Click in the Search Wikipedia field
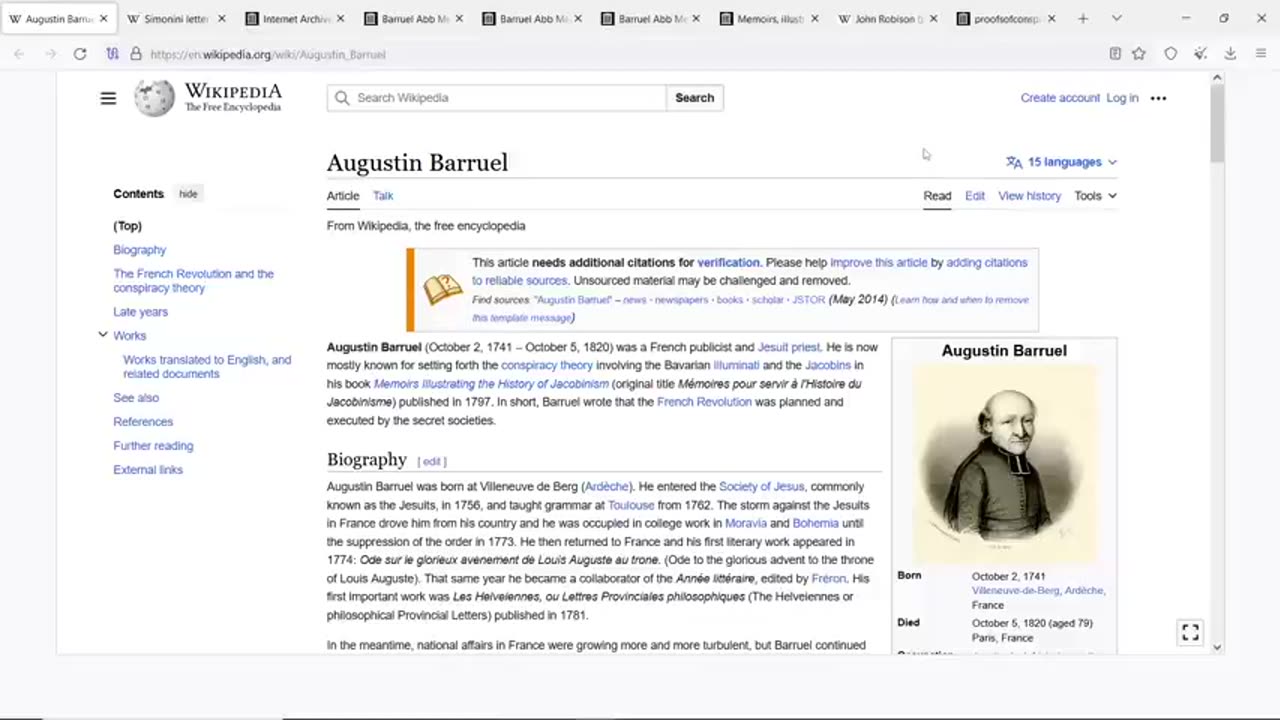1280x720 pixels. coord(496,98)
